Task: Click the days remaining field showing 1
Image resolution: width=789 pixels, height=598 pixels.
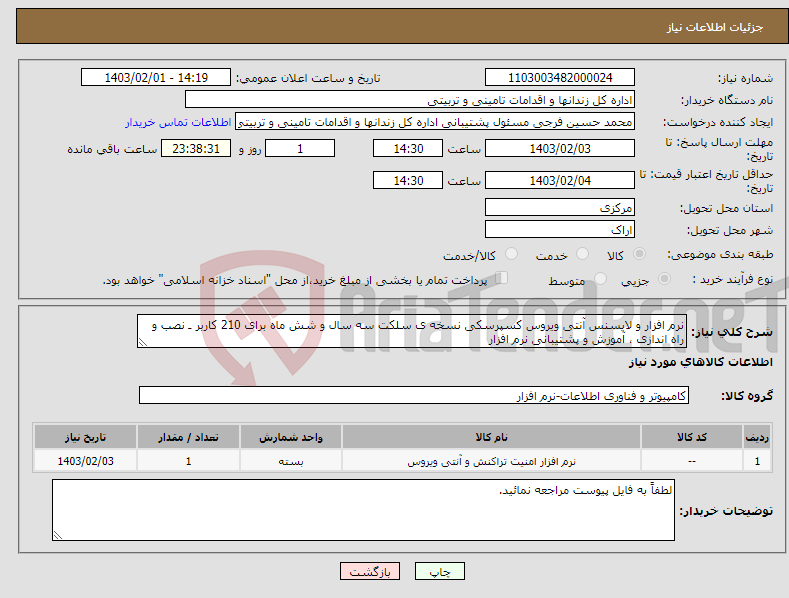Action: (x=300, y=148)
